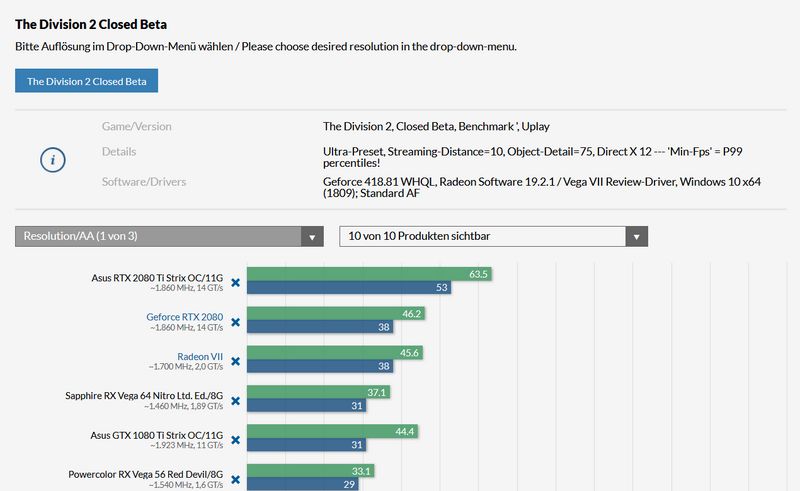Click the blue 29 bar of Vega 56
The image size is (800, 491).
pyautogui.click(x=303, y=484)
